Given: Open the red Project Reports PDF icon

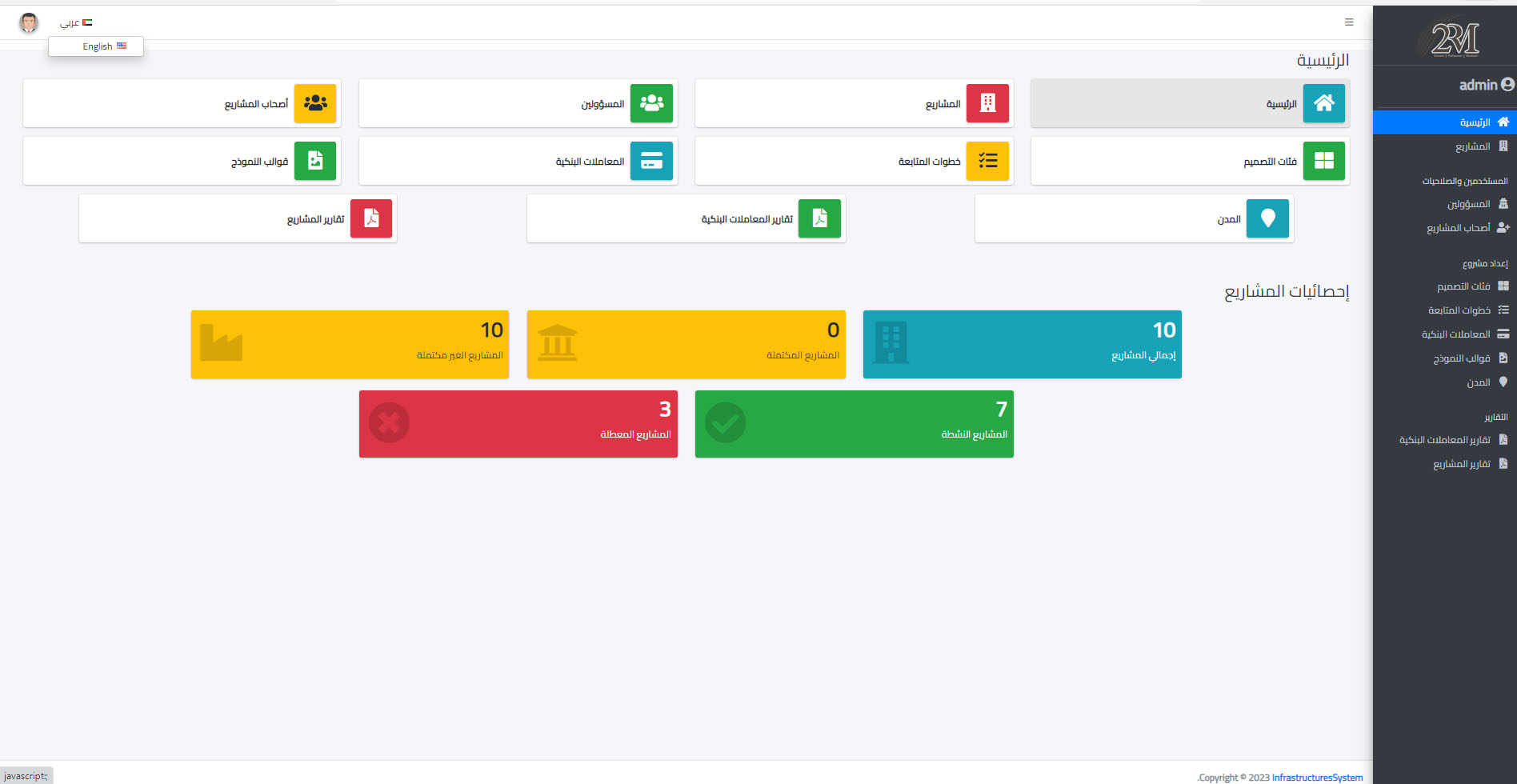Looking at the screenshot, I should [371, 218].
